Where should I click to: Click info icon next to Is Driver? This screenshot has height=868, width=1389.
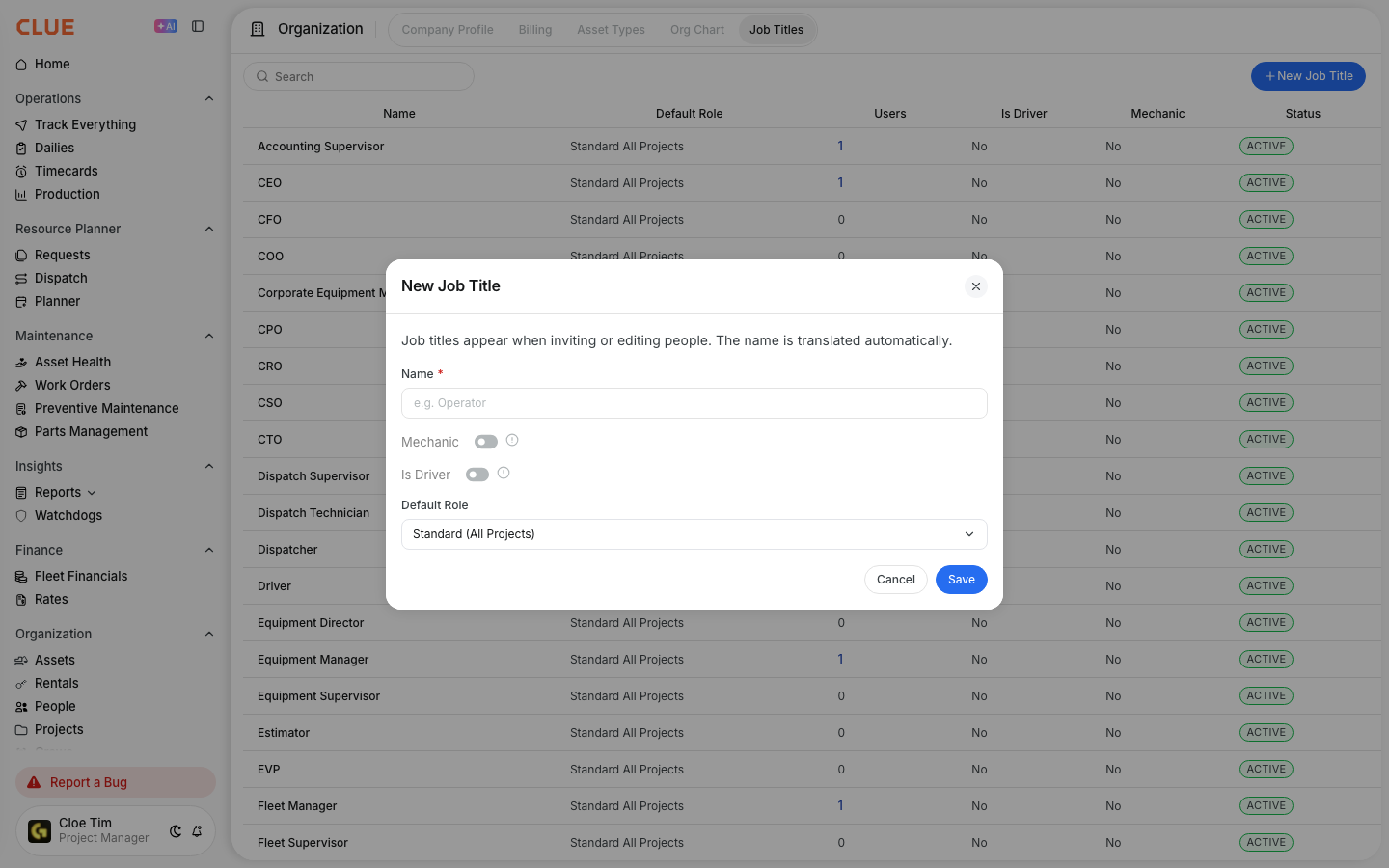point(504,473)
